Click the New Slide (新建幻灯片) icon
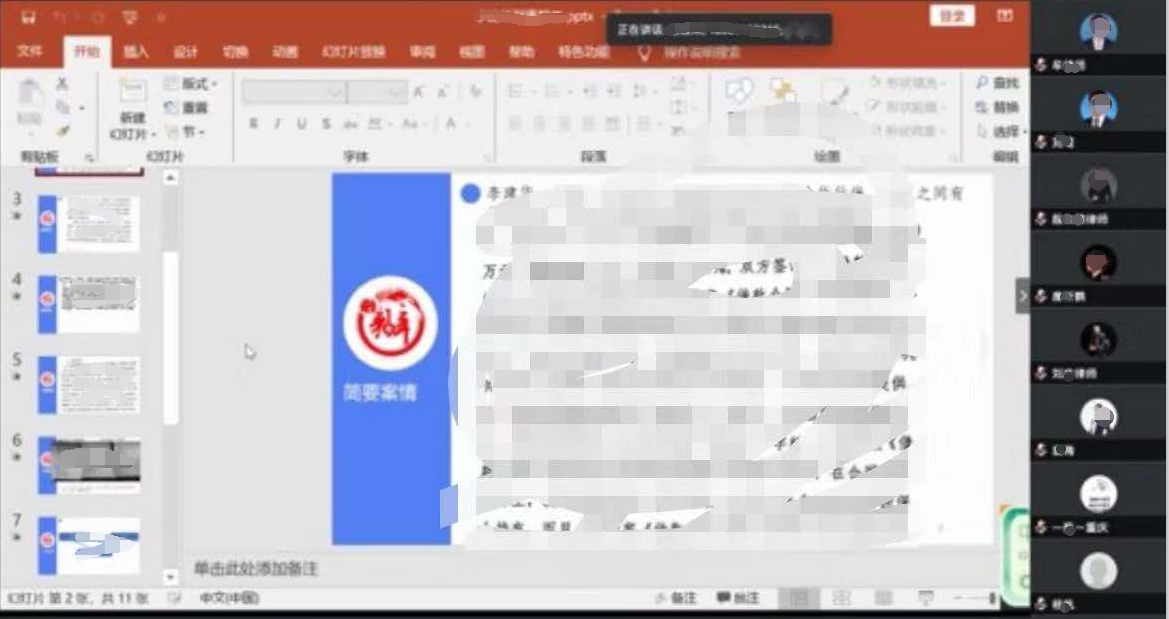Screen dimensions: 1169x619 coord(132,93)
